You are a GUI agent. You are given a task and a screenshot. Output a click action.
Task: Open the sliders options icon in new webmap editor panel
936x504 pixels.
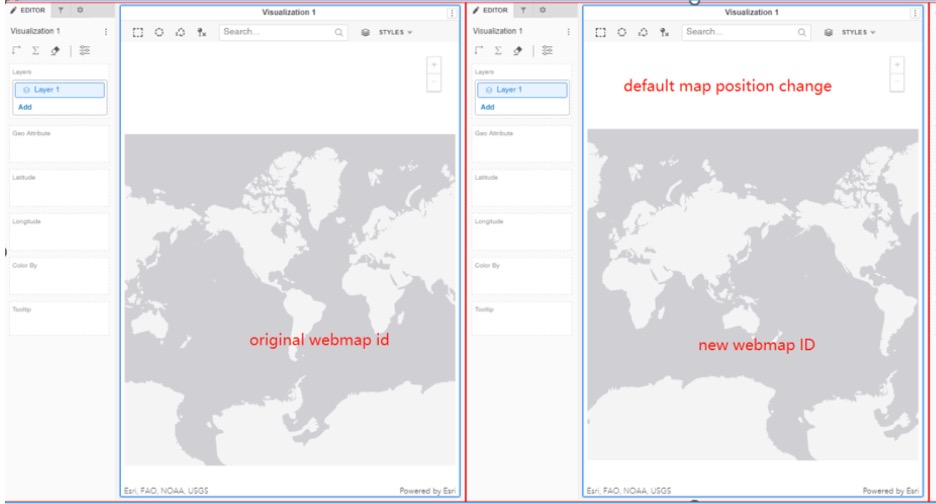(547, 51)
